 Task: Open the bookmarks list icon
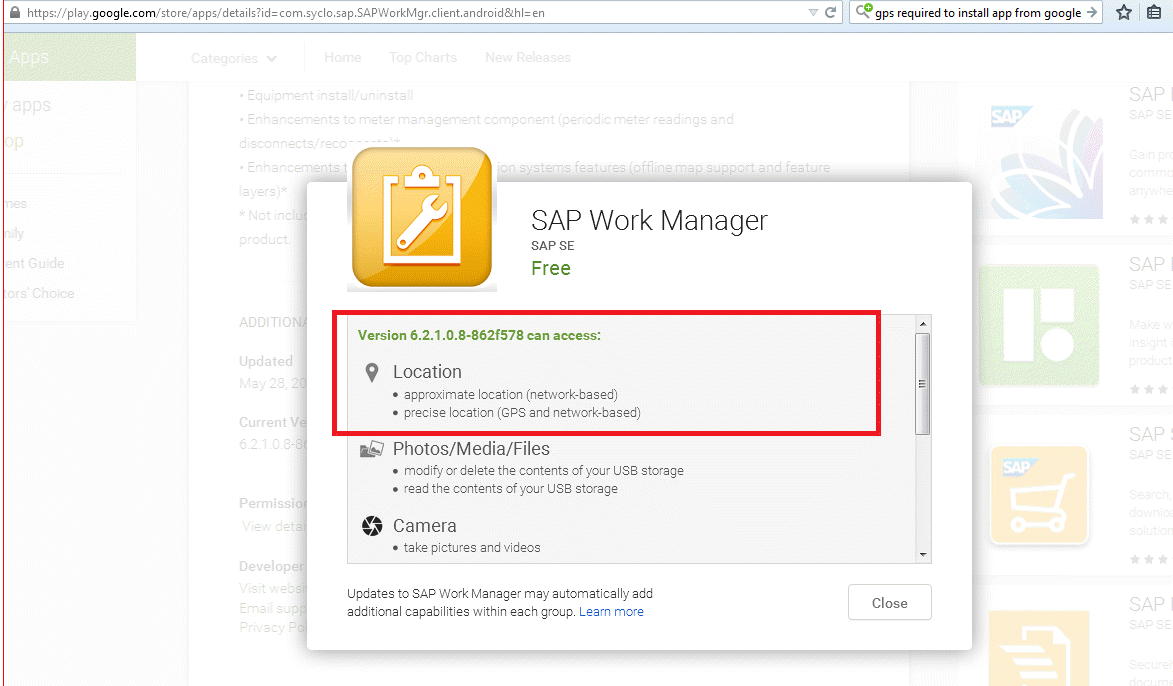(1154, 13)
